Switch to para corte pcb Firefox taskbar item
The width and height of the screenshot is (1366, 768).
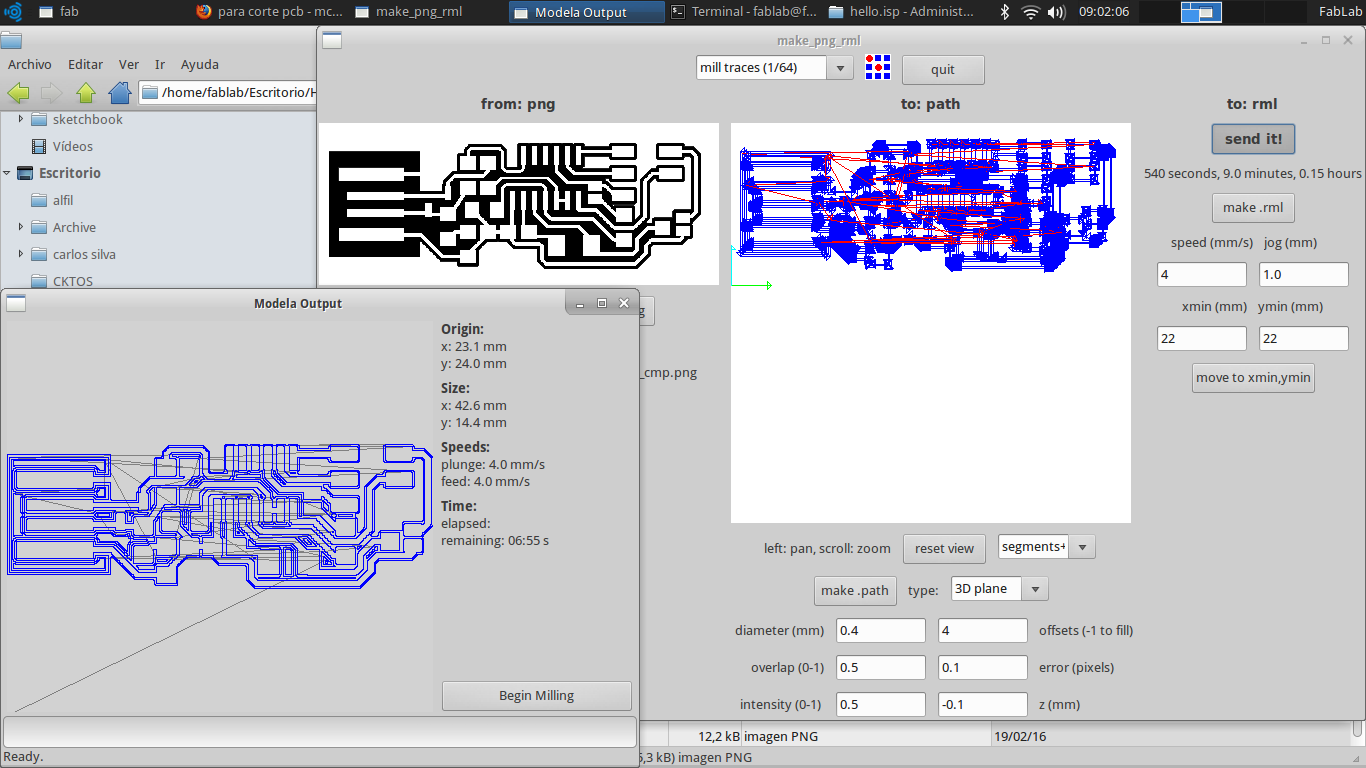pos(270,12)
